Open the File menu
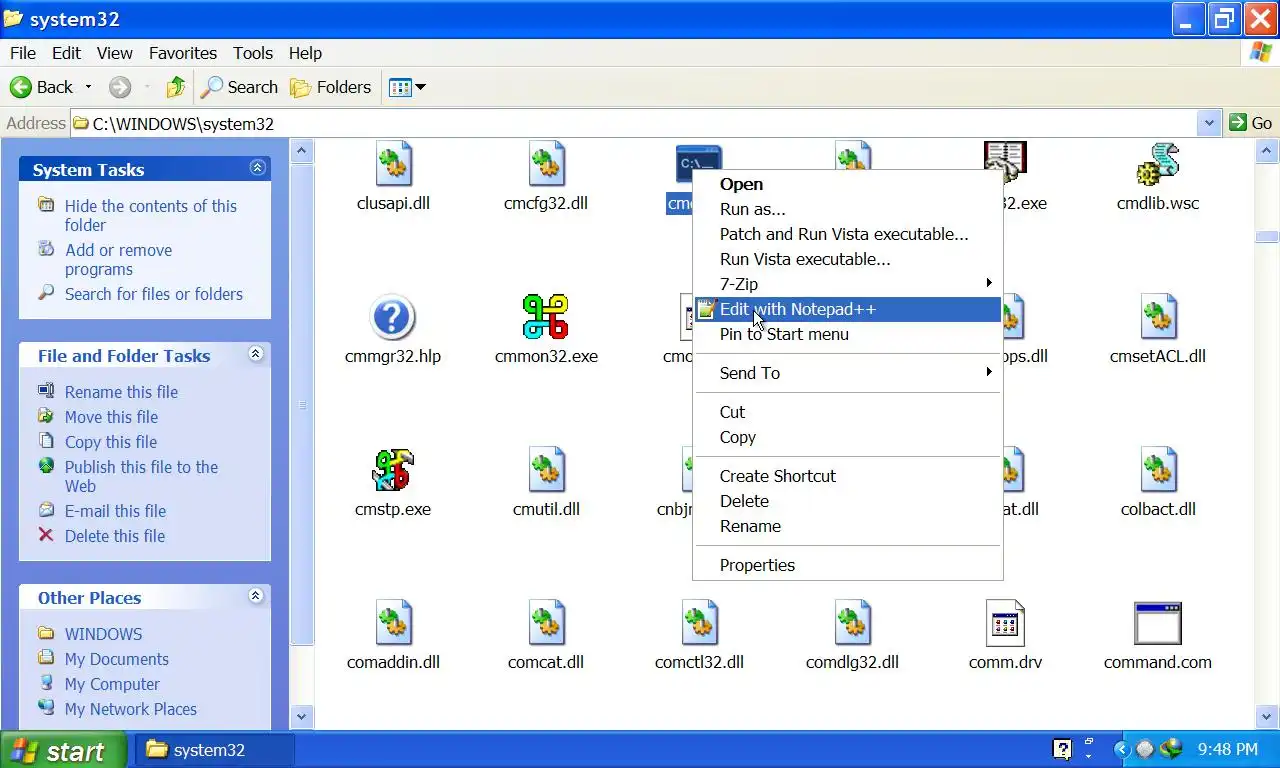The height and width of the screenshot is (768, 1280). click(22, 53)
